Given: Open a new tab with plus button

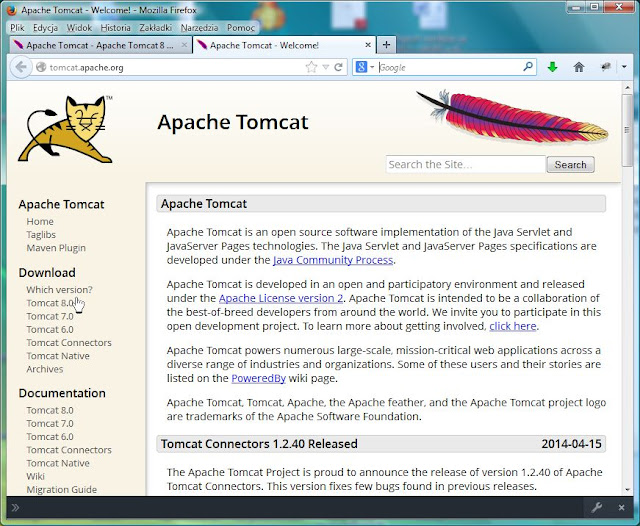Looking at the screenshot, I should tap(386, 45).
